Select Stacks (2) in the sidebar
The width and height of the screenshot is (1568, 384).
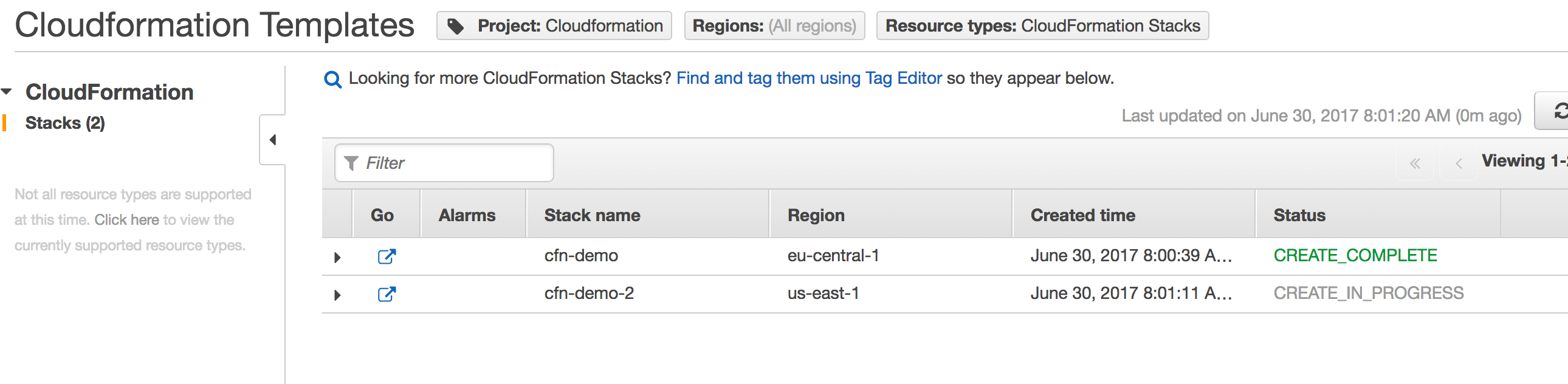[x=65, y=123]
